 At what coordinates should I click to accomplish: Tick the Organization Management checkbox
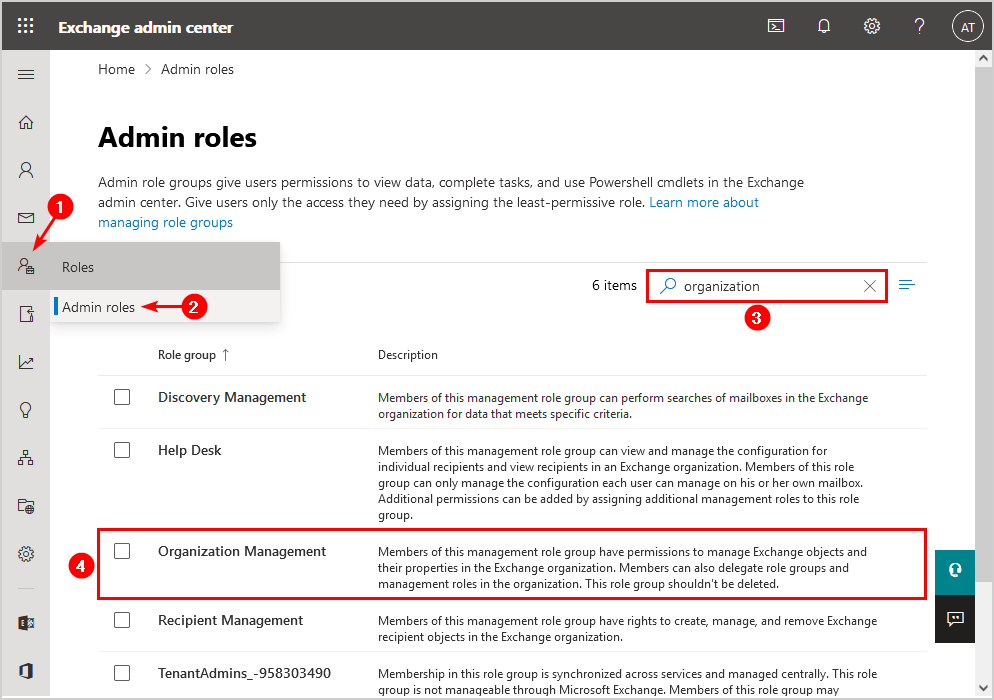[122, 551]
